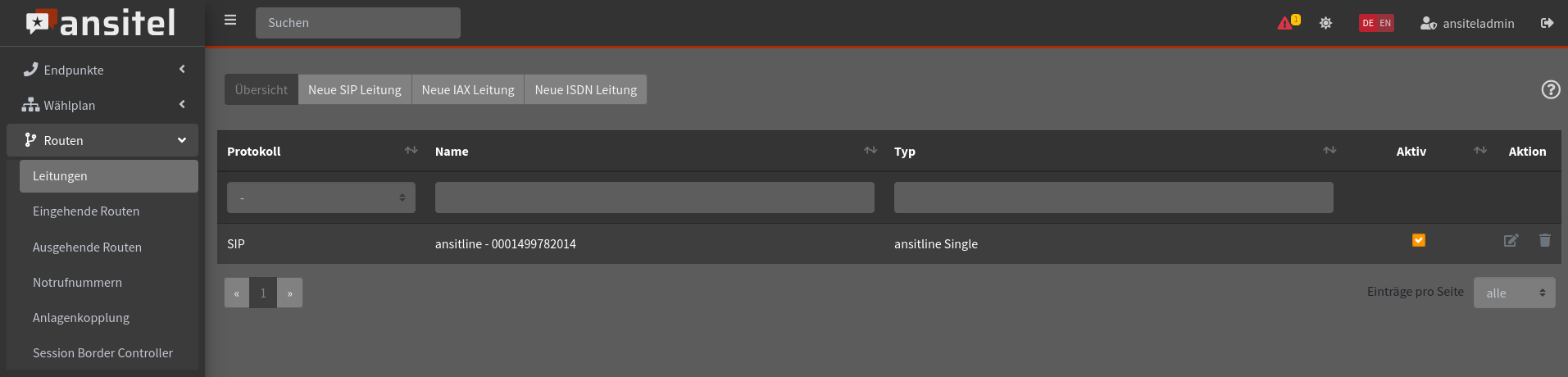Edit the ansitline SIP line entry

1511,240
